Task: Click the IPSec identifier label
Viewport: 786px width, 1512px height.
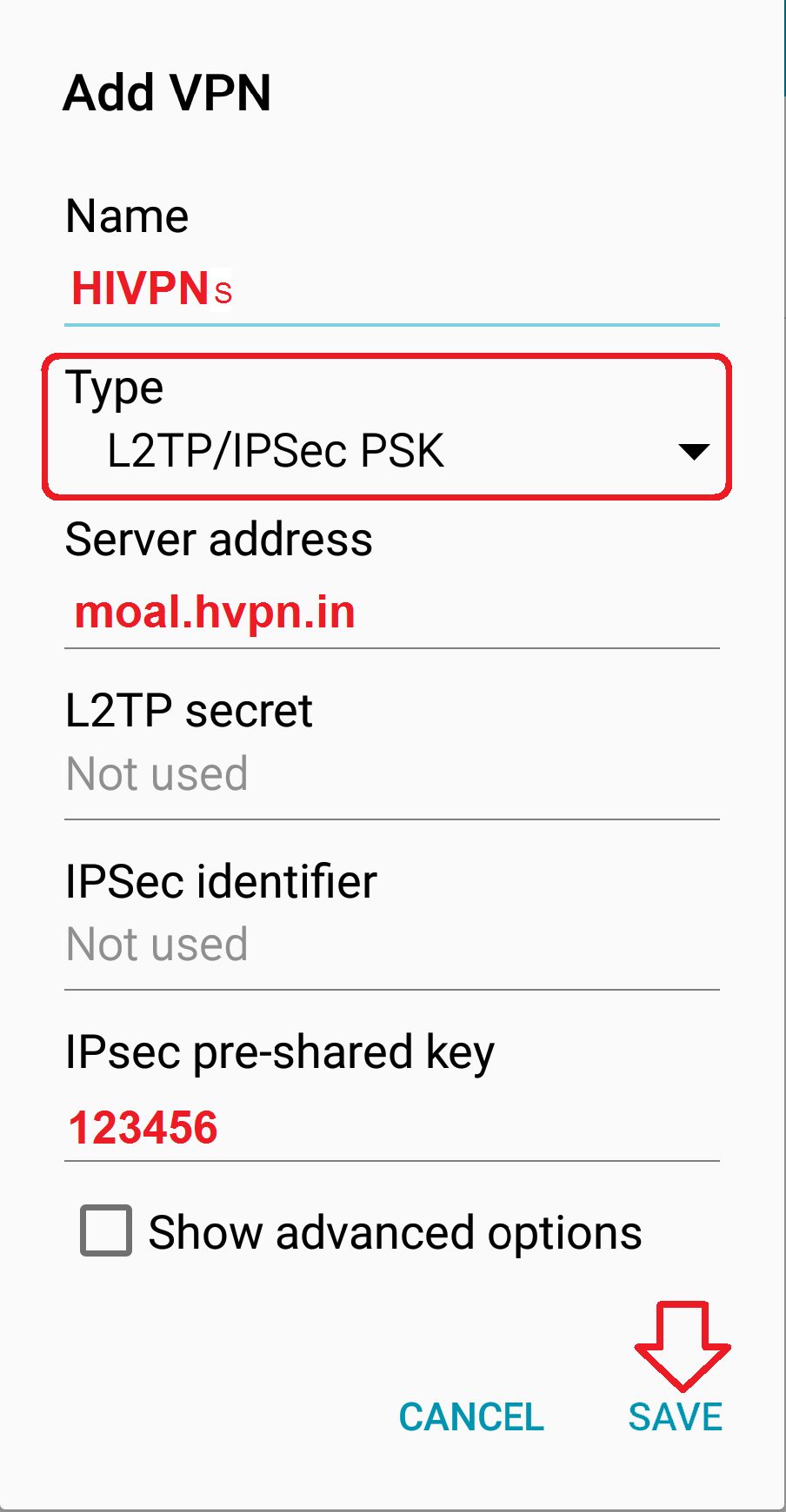Action: (x=221, y=881)
